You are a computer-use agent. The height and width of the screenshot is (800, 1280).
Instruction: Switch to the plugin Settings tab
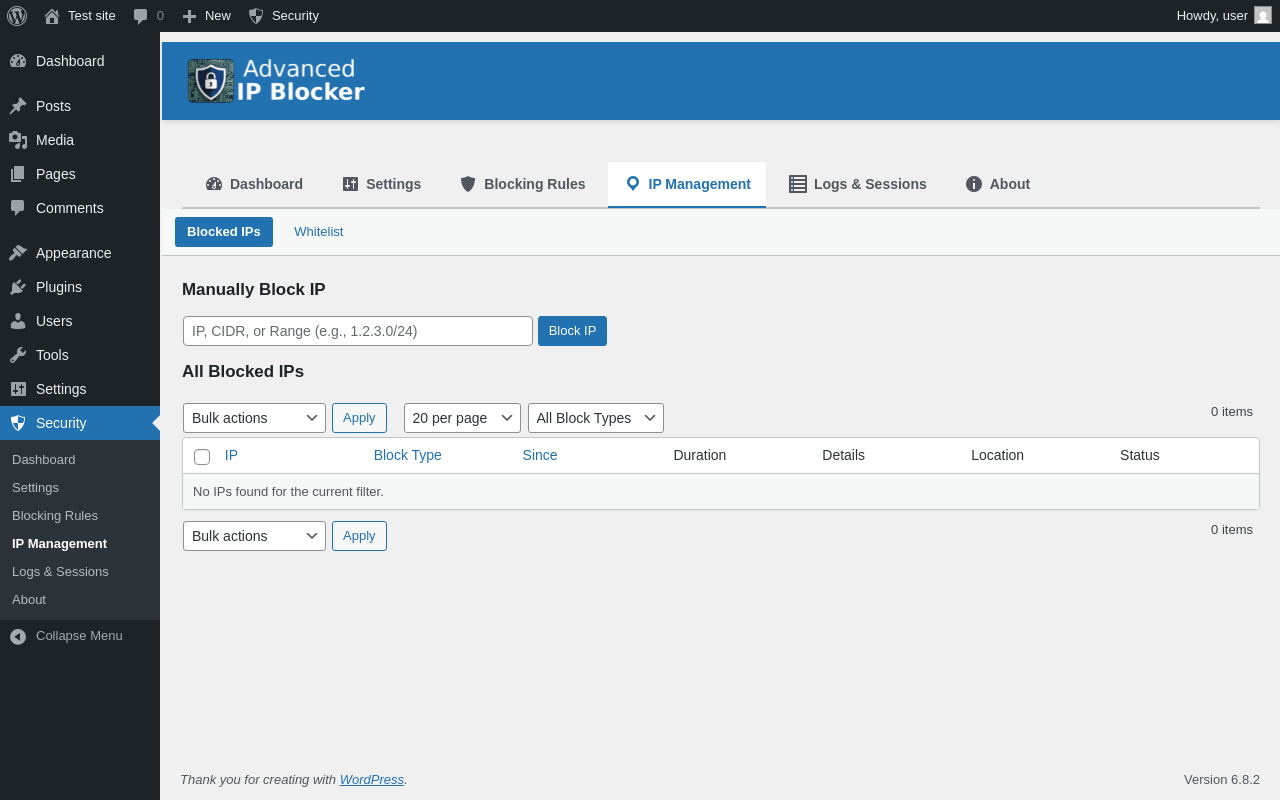click(x=382, y=184)
